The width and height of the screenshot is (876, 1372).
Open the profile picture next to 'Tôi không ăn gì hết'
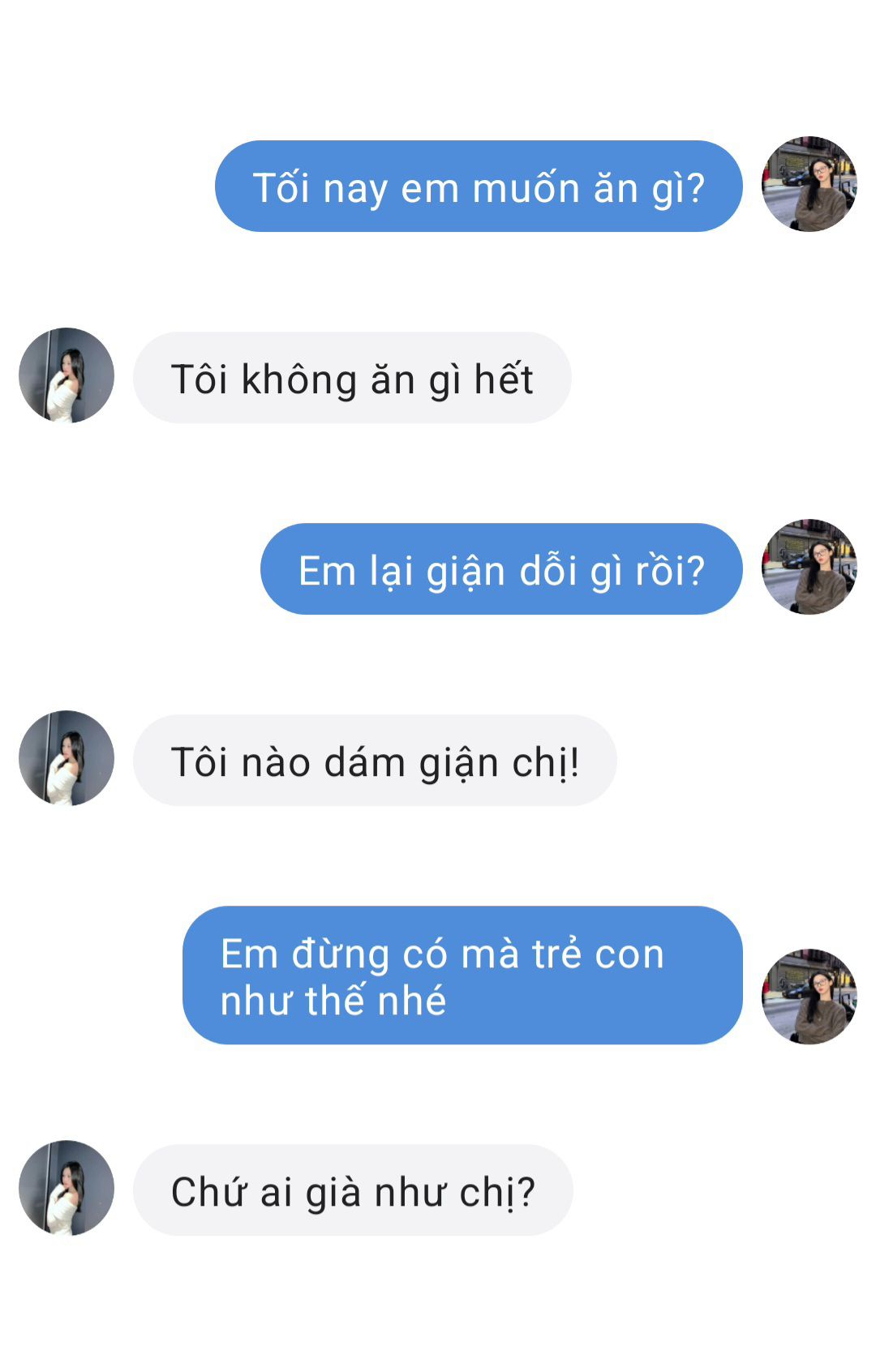click(67, 375)
